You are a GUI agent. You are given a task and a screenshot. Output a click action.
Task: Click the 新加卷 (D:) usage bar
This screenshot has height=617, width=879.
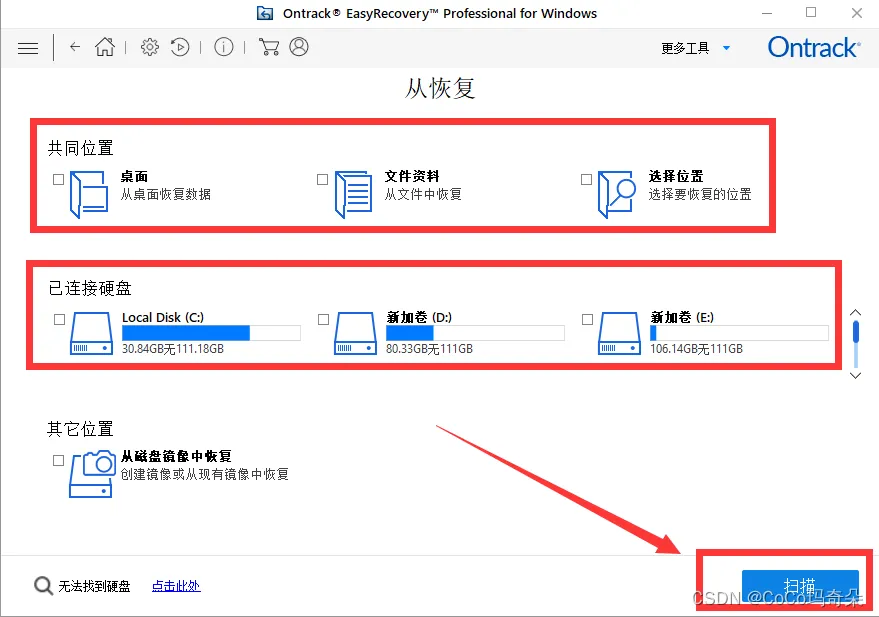[475, 333]
